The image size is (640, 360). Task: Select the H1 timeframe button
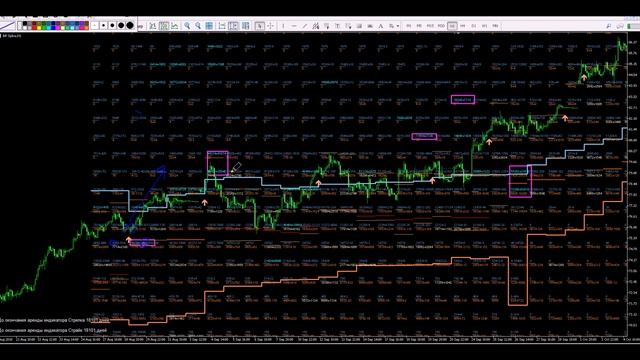[452, 26]
